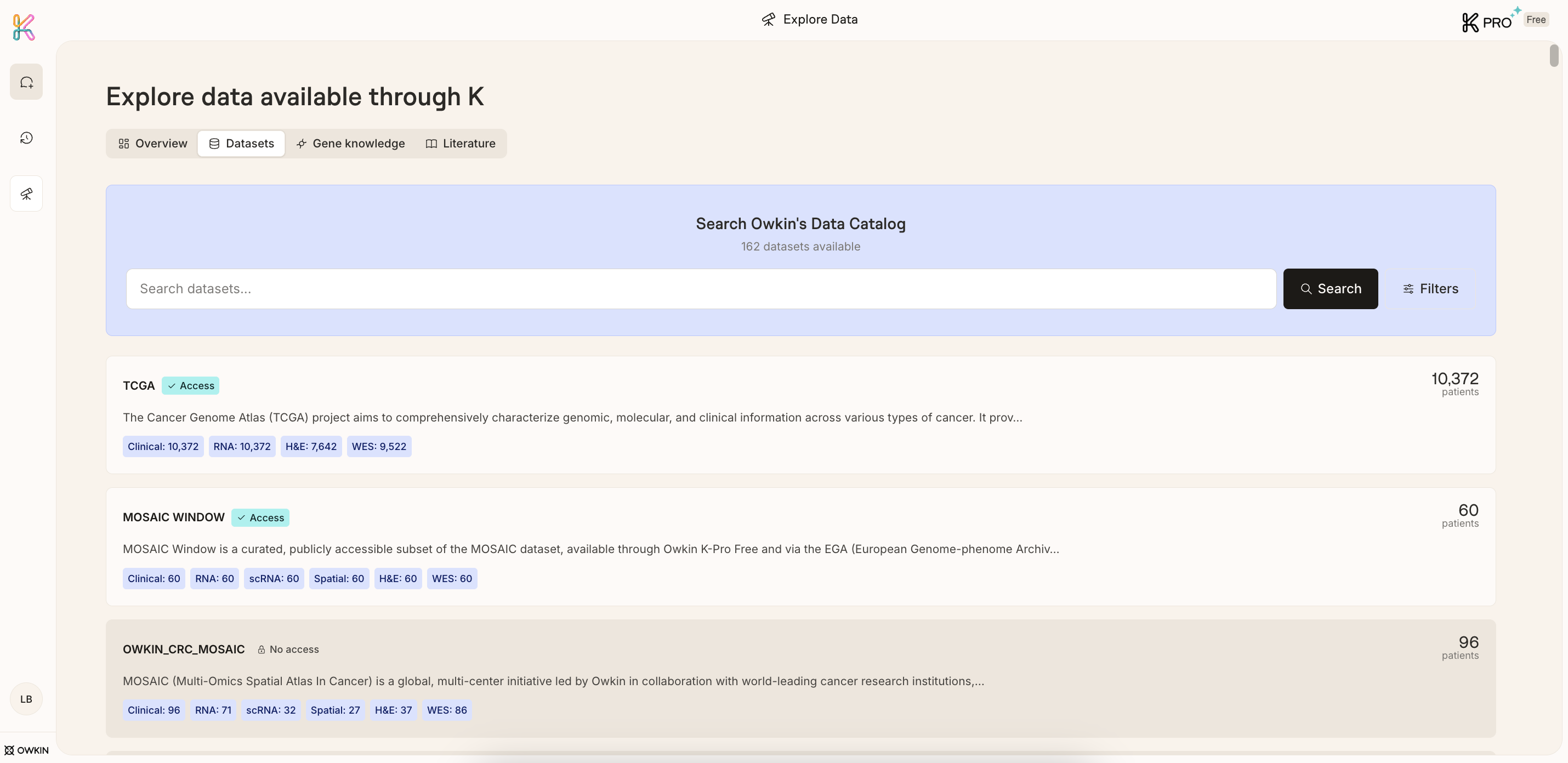The width and height of the screenshot is (1568, 763).
Task: Open the TCGA dataset card
Action: coord(139,386)
